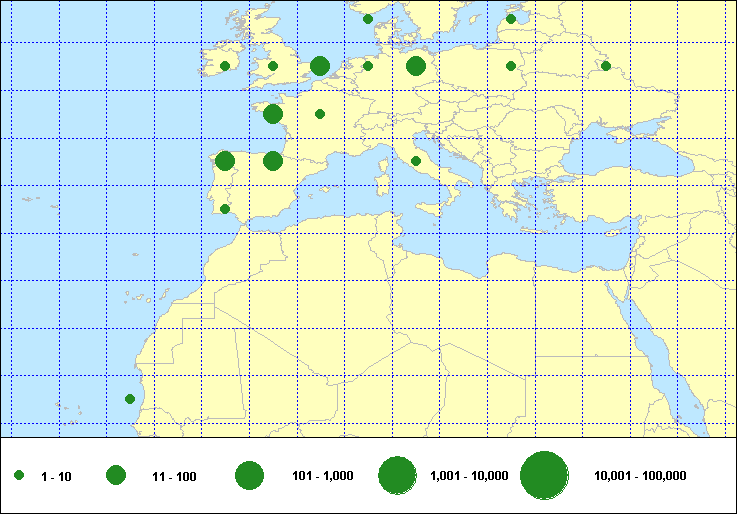Image resolution: width=737 pixels, height=514 pixels.
Task: Click the small dot on West Africa's coast
Action: click(x=129, y=399)
